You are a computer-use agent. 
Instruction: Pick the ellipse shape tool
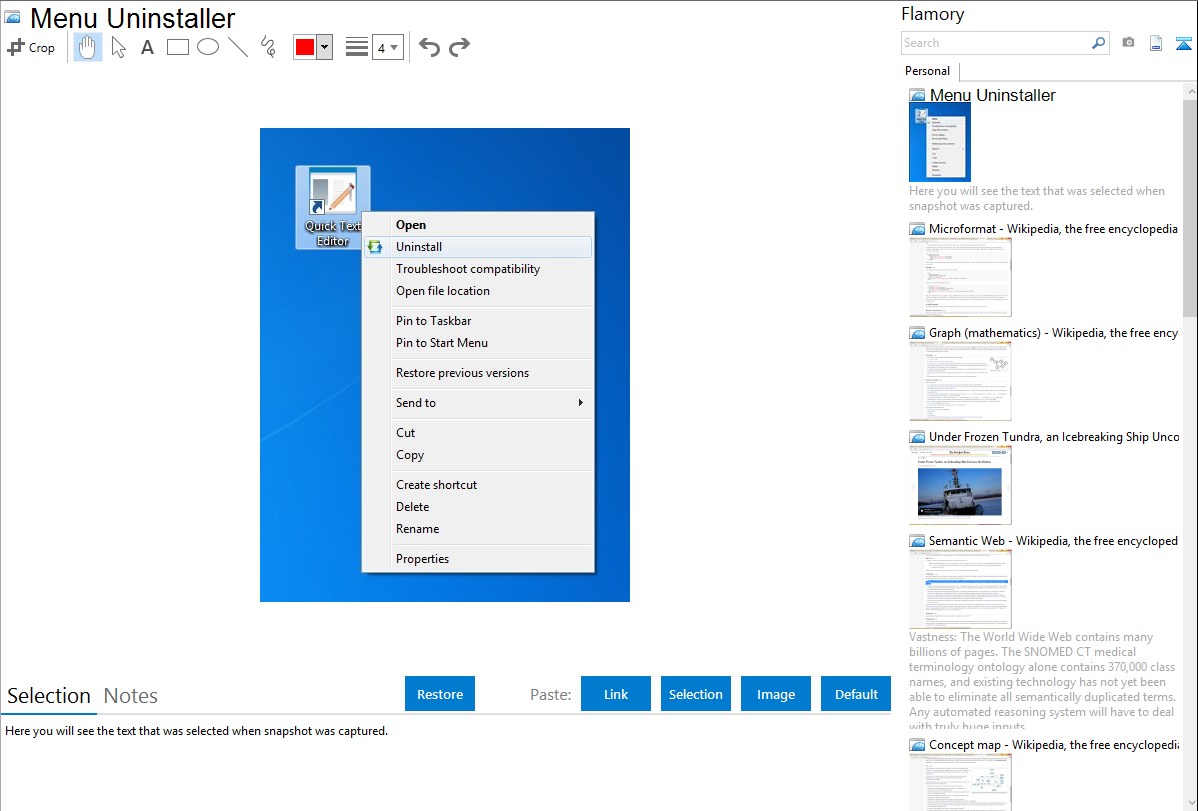click(x=208, y=47)
